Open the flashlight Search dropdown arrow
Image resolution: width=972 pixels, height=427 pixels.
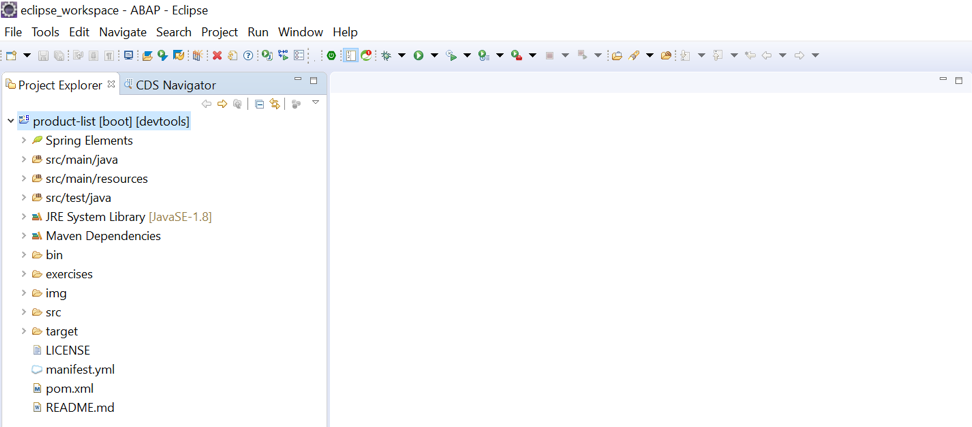(649, 55)
